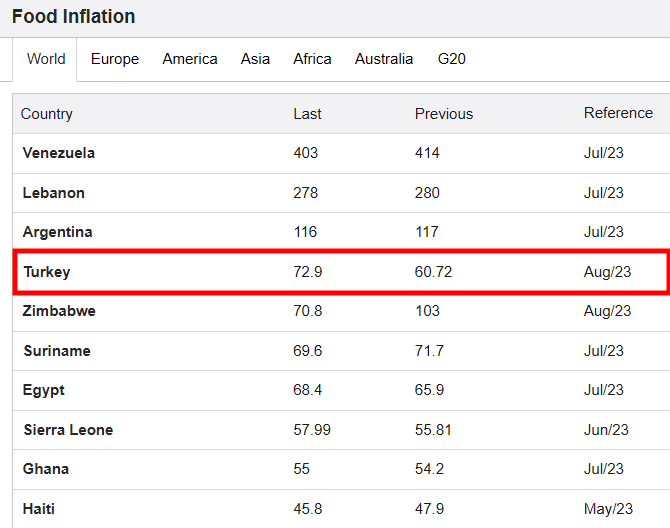Click the Ghana country link

click(x=46, y=469)
